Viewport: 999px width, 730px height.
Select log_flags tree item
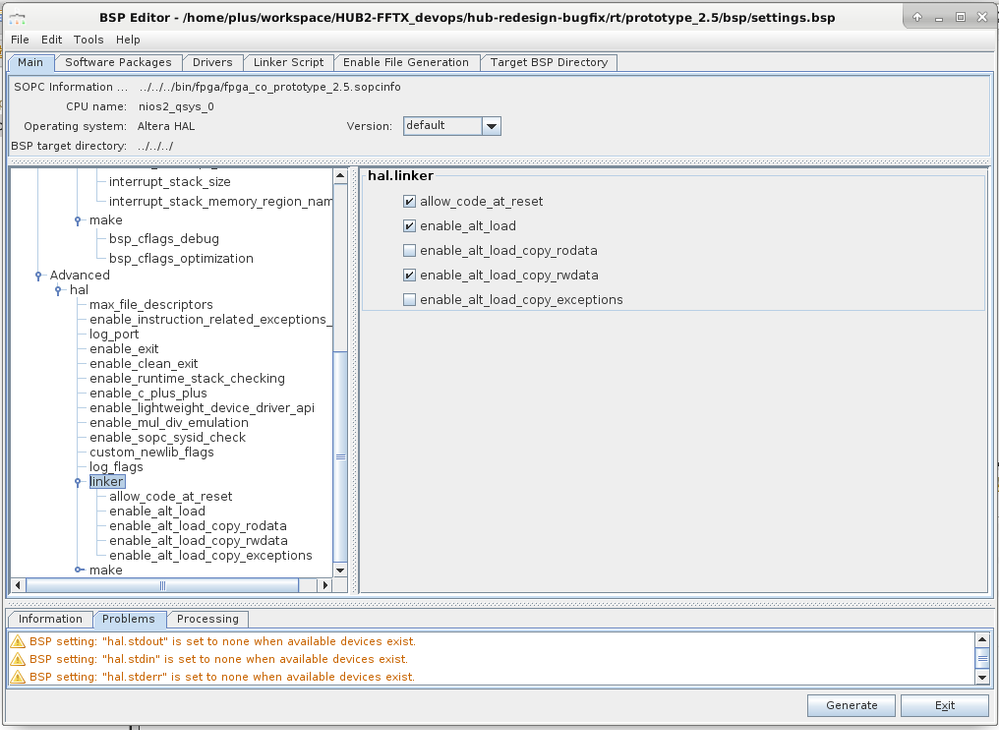(x=116, y=467)
